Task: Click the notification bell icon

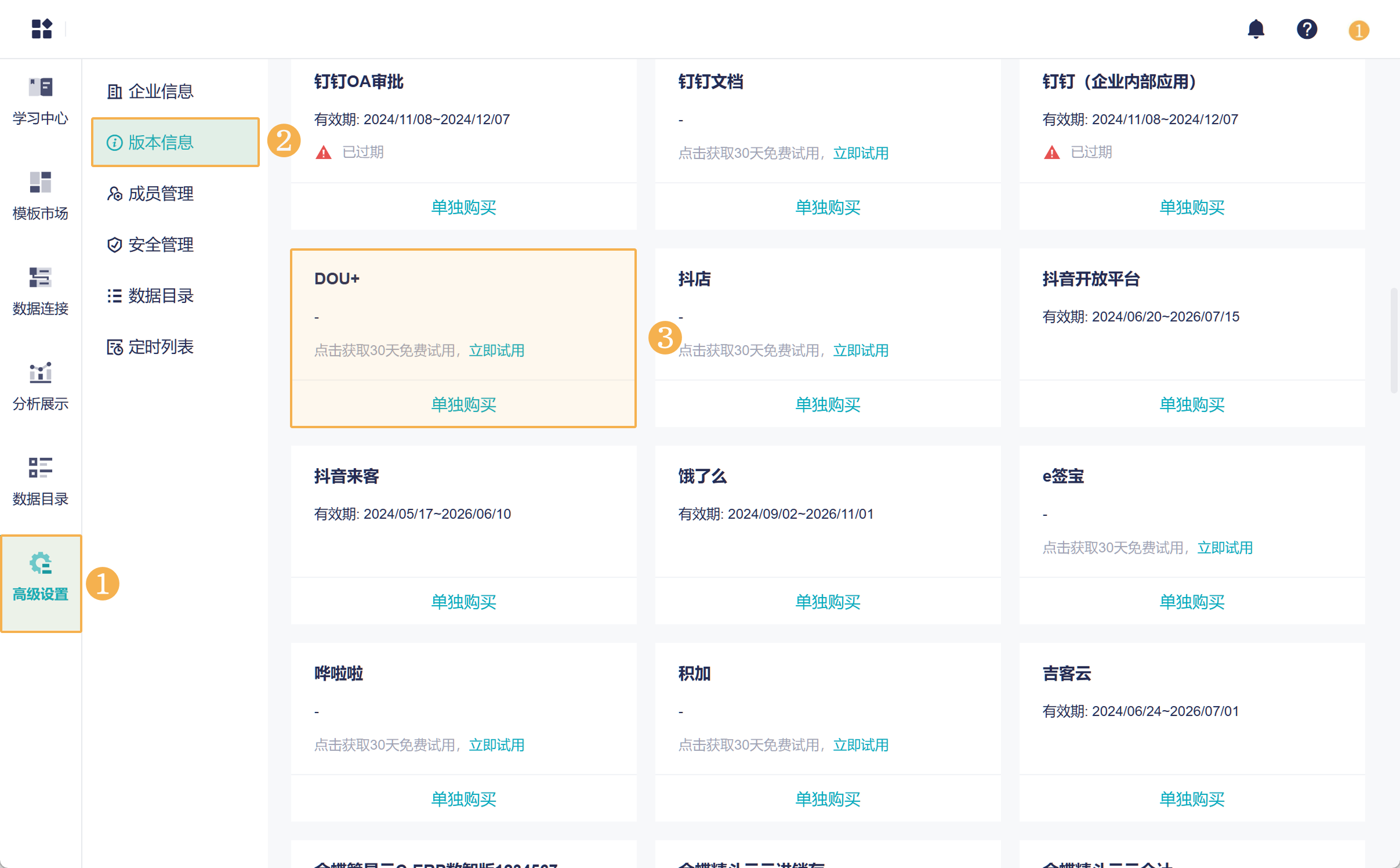Action: click(x=1256, y=29)
